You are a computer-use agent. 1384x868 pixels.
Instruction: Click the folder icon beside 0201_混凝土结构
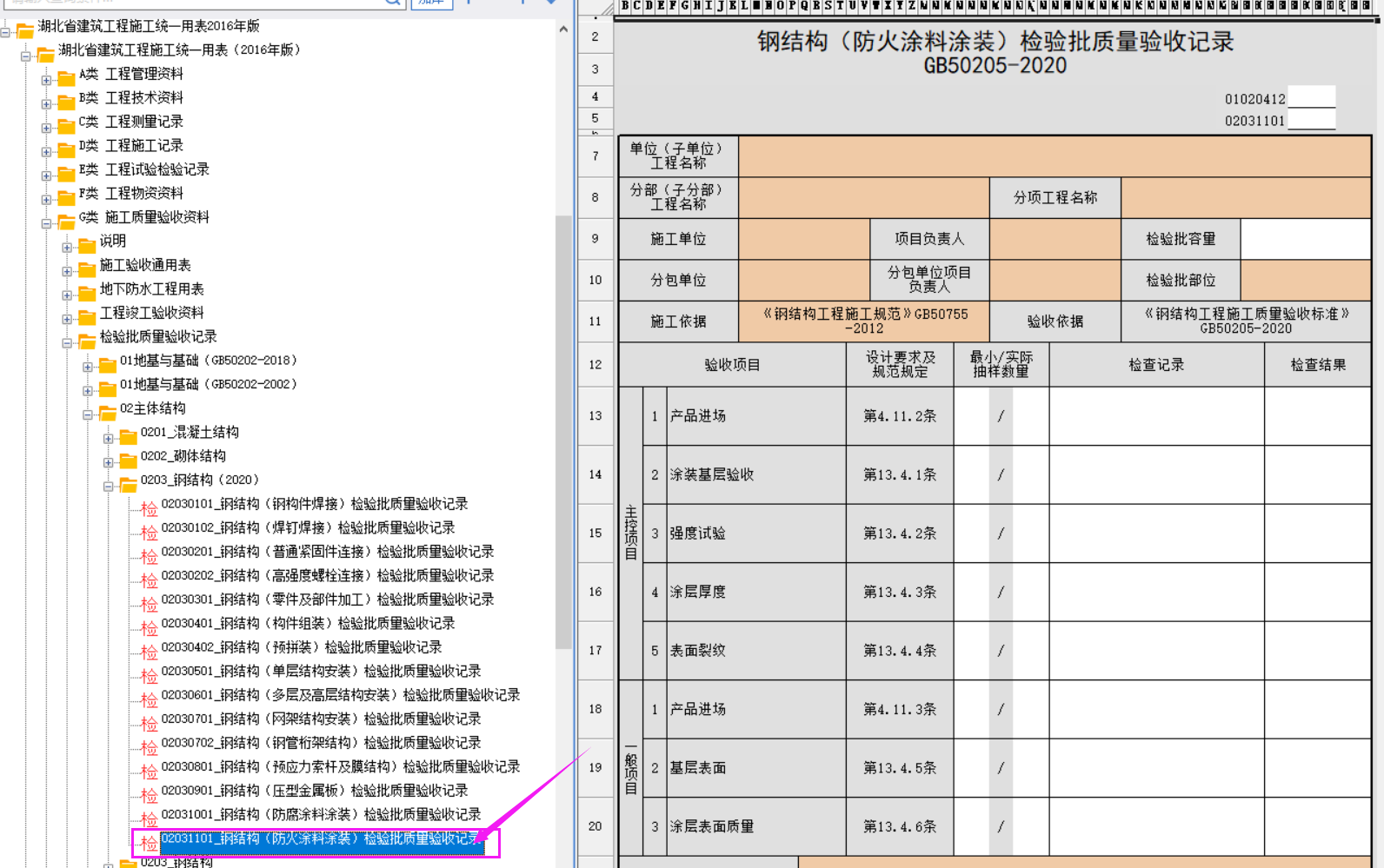[x=128, y=436]
